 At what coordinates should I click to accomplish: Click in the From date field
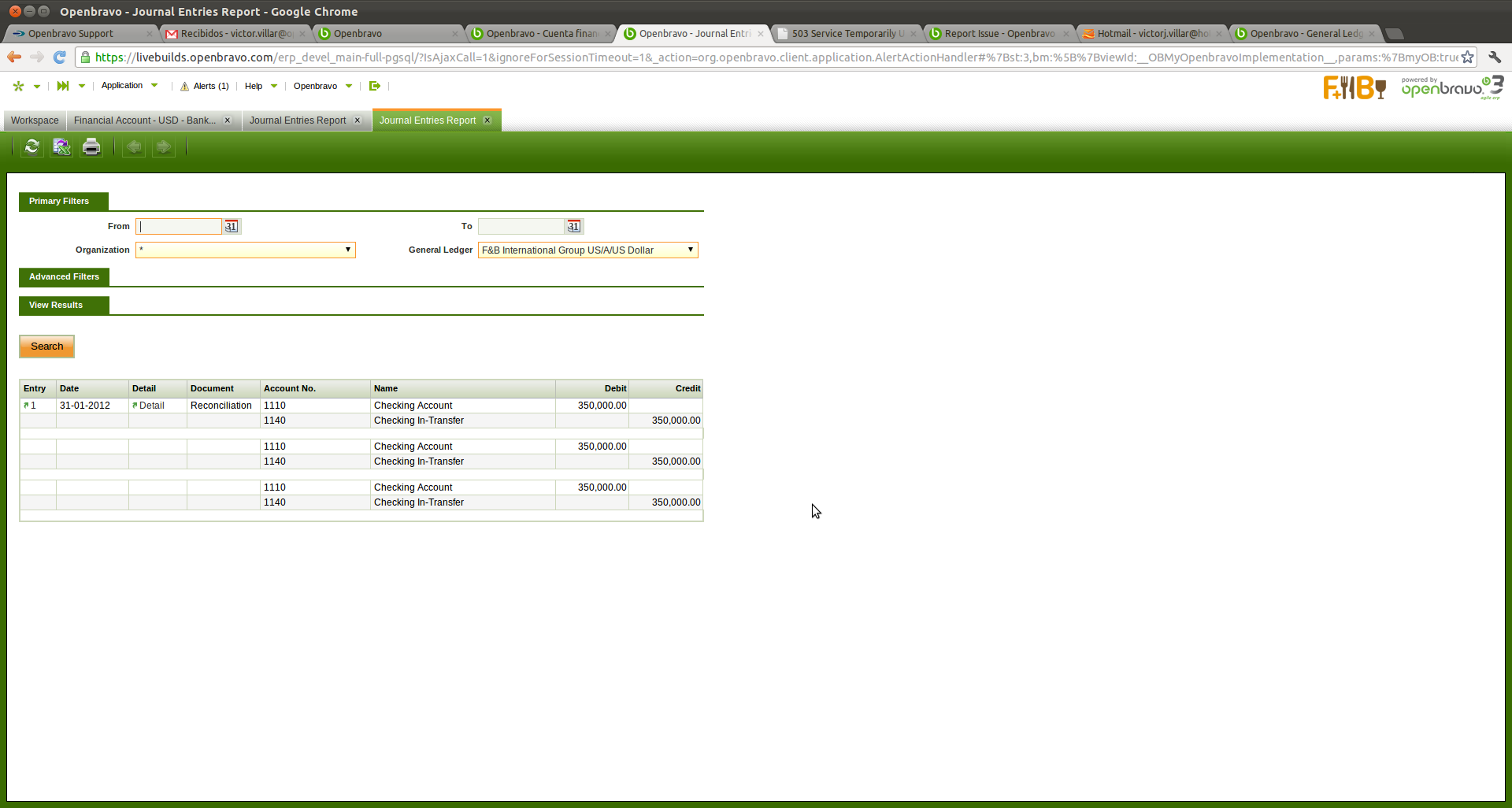coord(179,227)
